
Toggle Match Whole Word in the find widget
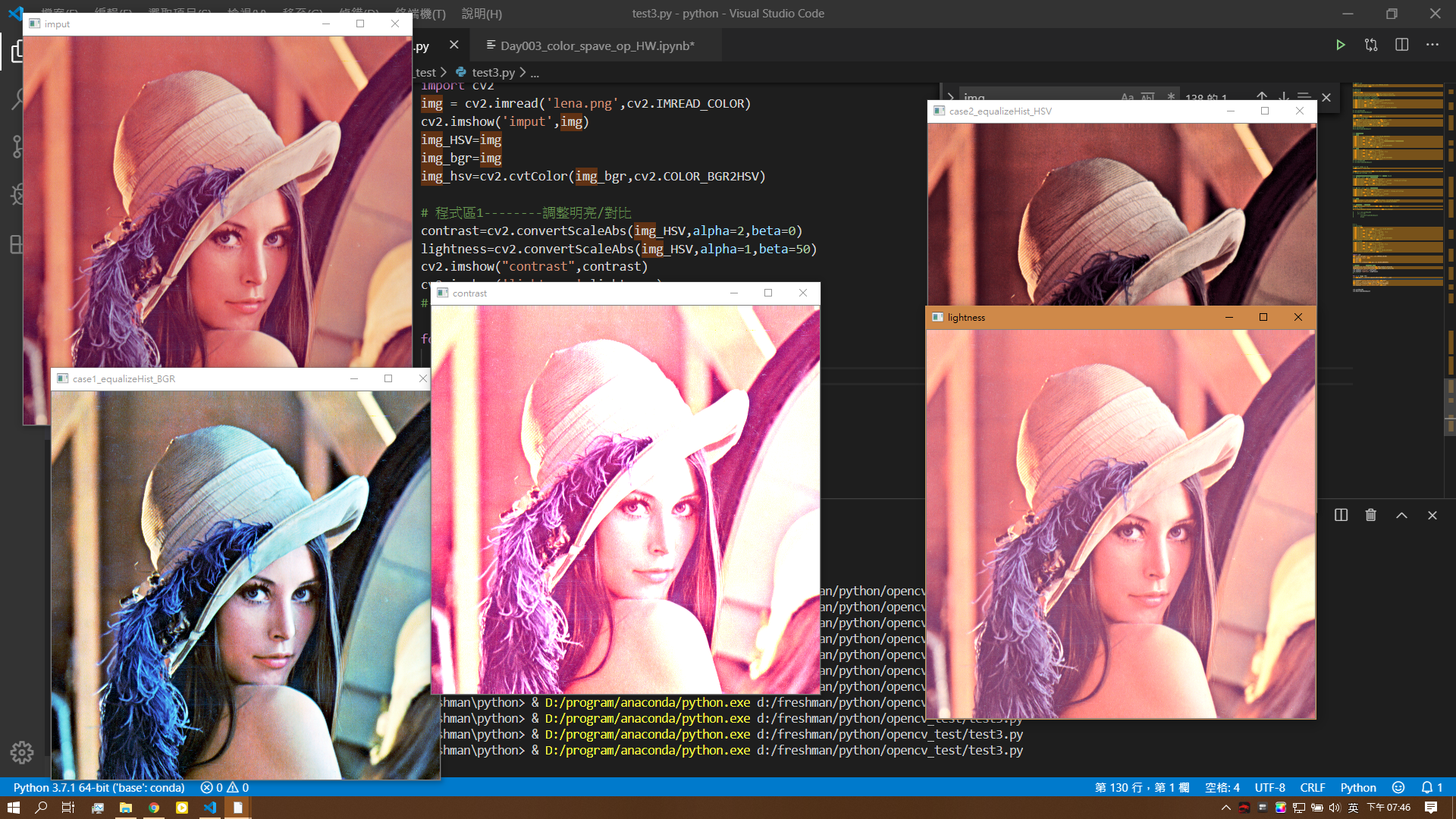point(1148,97)
